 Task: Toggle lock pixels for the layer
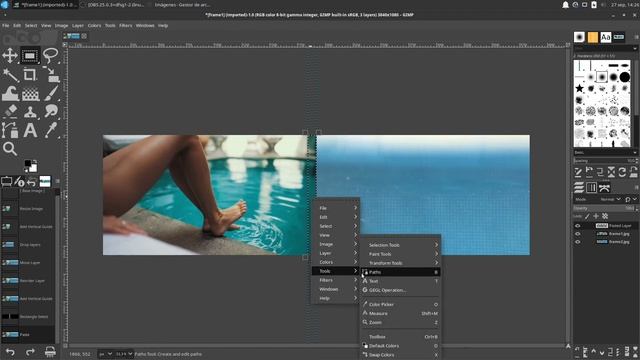coord(587,216)
